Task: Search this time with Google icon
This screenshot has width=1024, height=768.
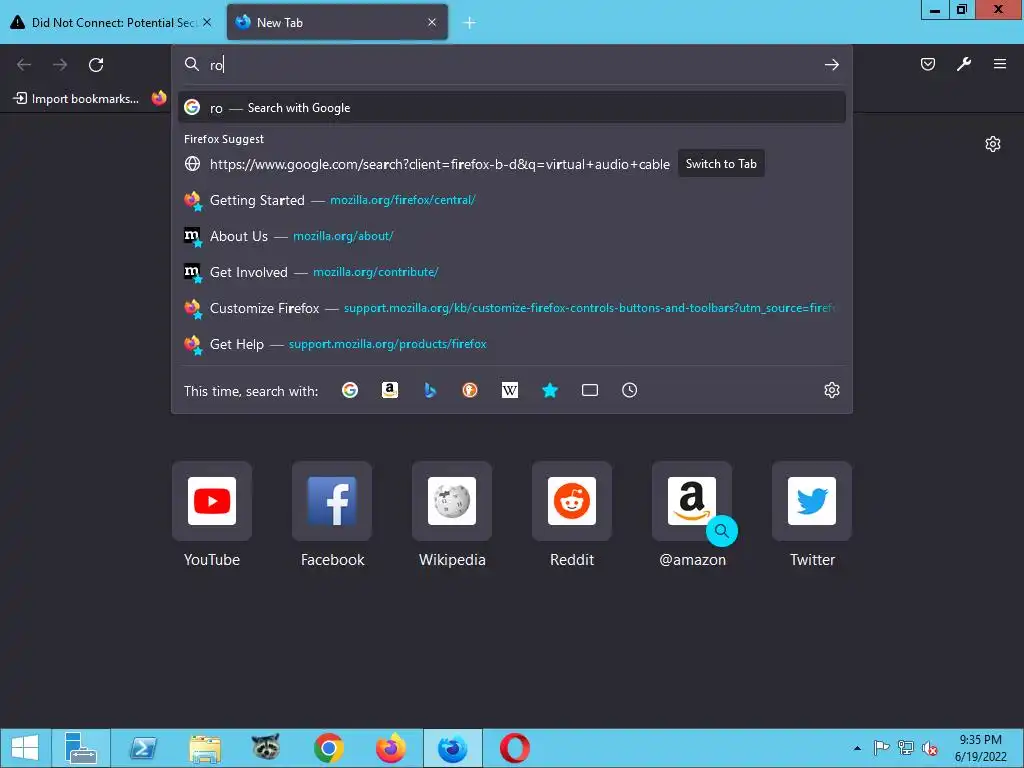Action: (350, 390)
